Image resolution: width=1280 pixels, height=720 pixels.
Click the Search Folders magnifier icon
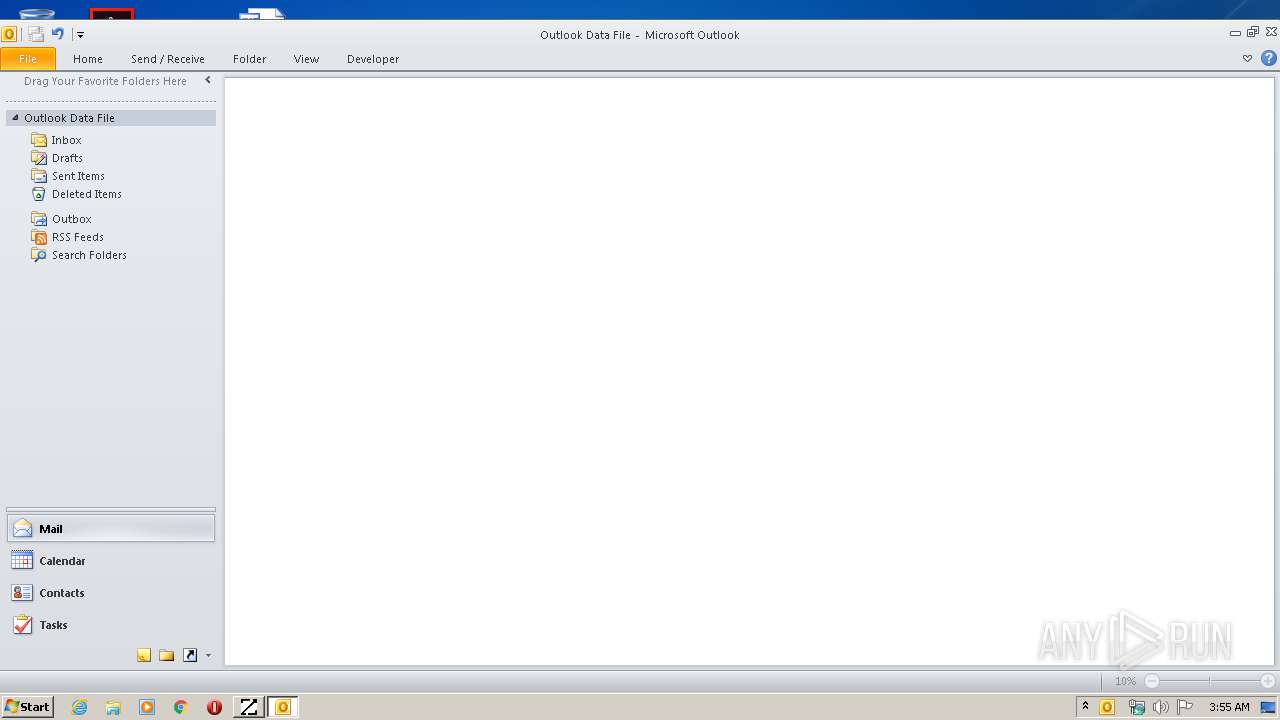pos(39,255)
